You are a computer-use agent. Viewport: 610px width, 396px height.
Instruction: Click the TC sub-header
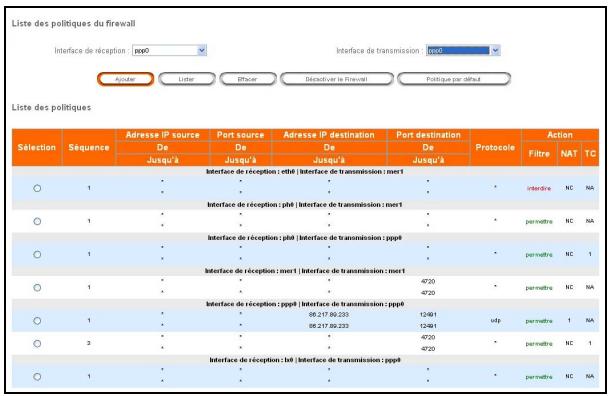[590, 154]
